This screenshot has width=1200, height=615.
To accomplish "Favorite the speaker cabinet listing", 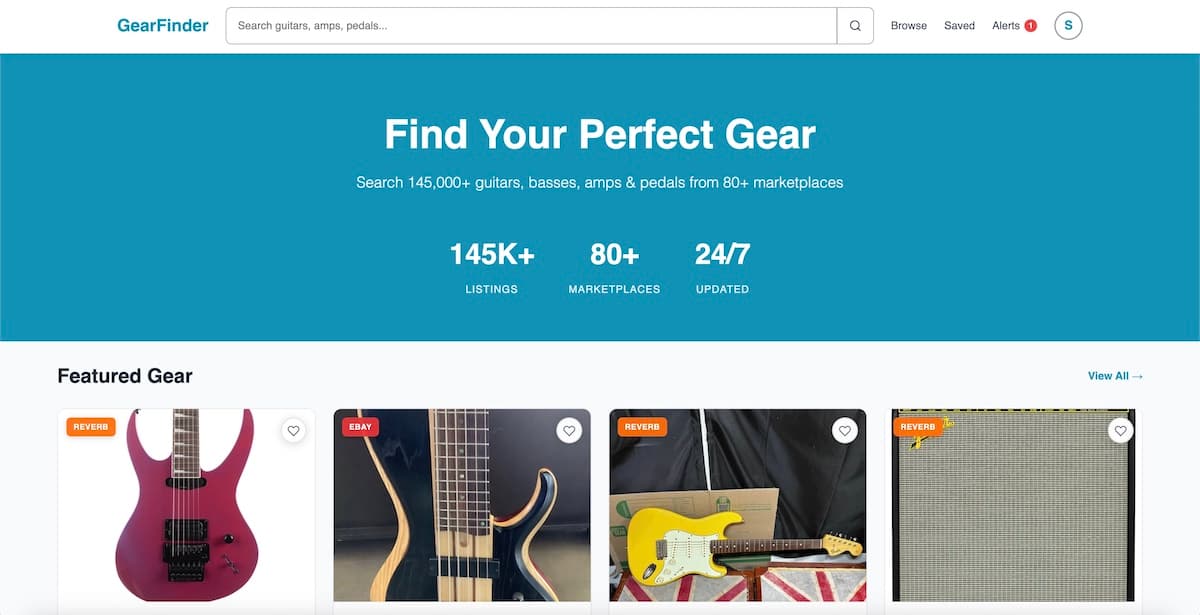I will coord(1118,430).
